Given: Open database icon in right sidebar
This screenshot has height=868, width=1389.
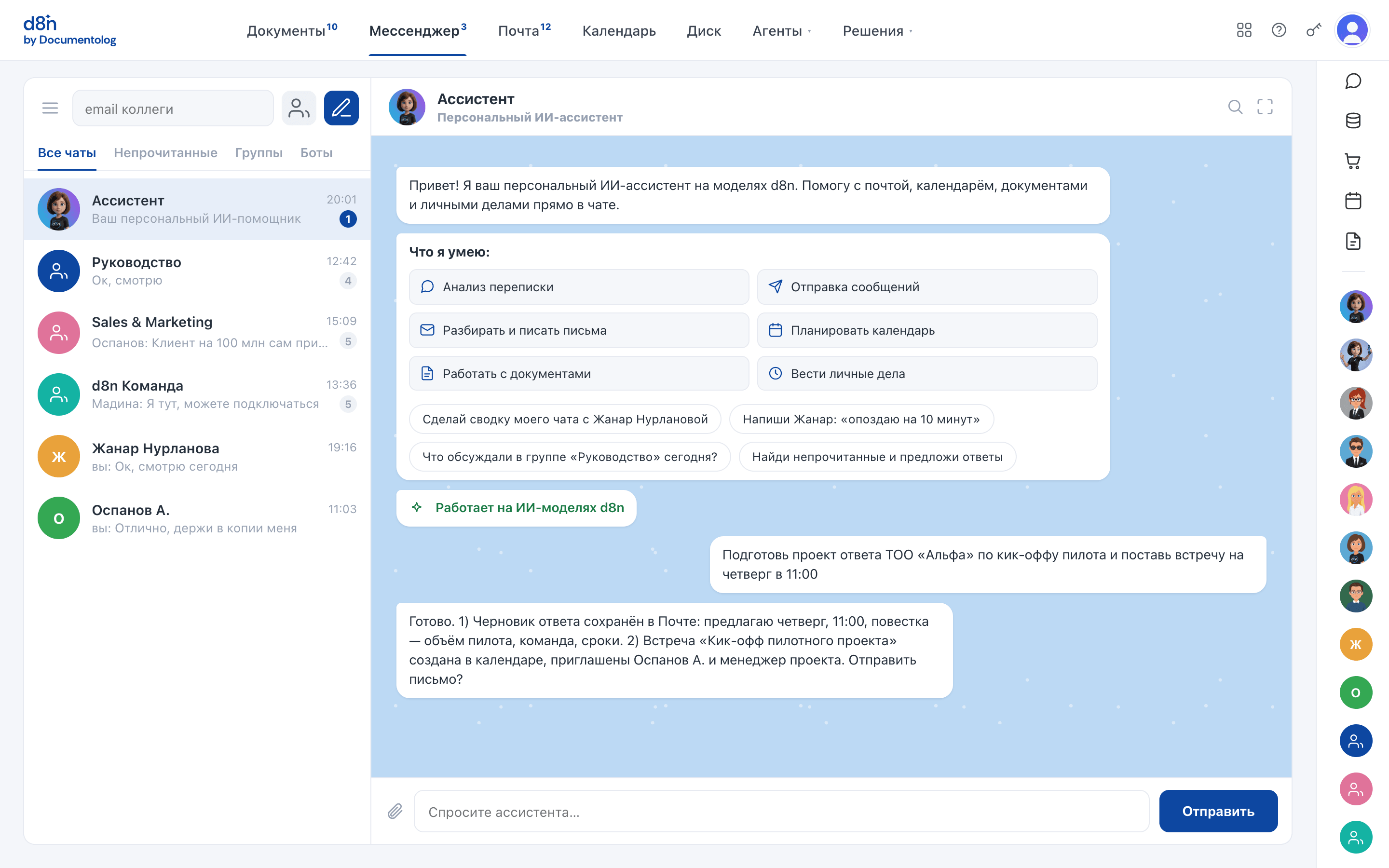Looking at the screenshot, I should pos(1353,121).
